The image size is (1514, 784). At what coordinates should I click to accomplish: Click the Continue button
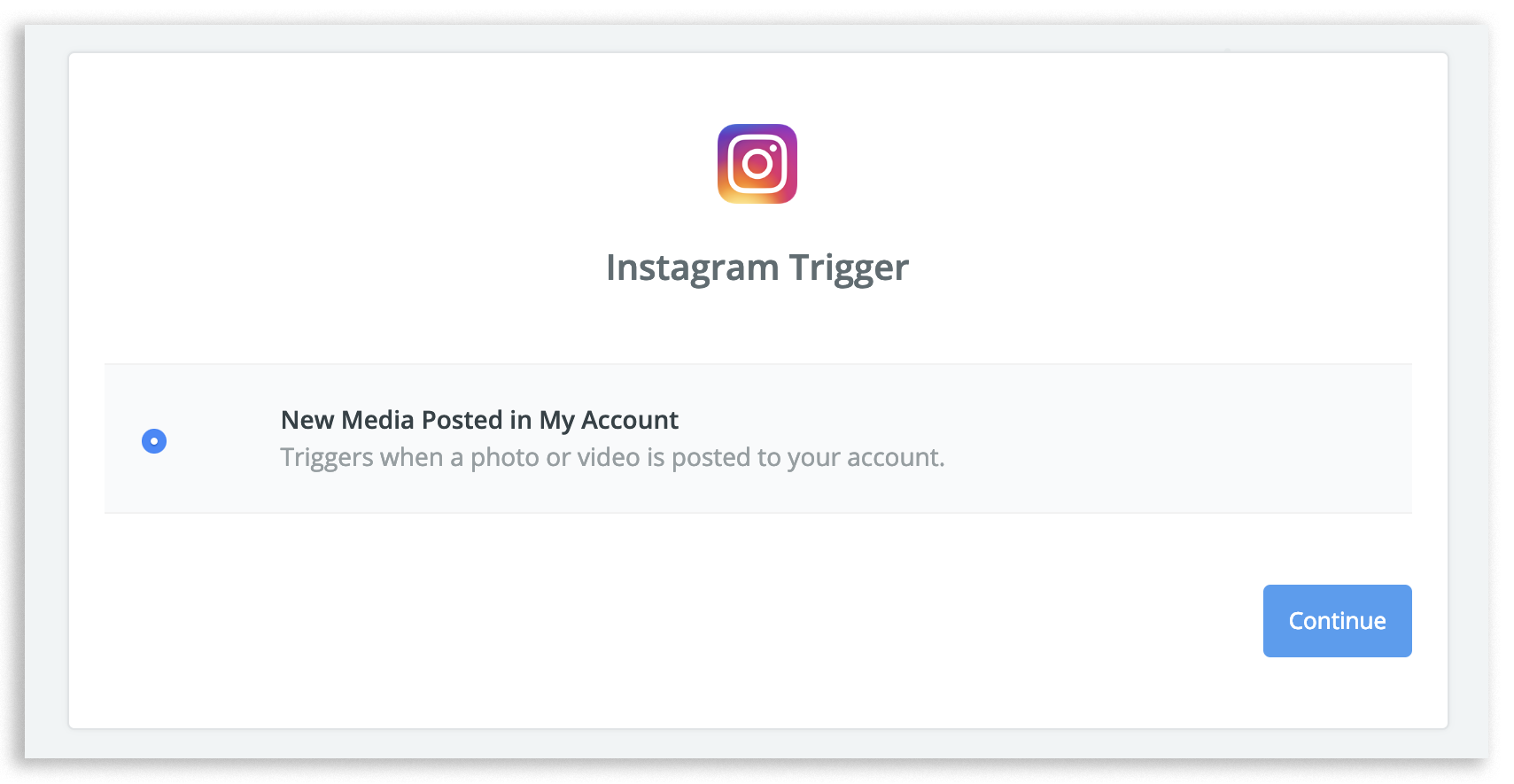pos(1337,621)
